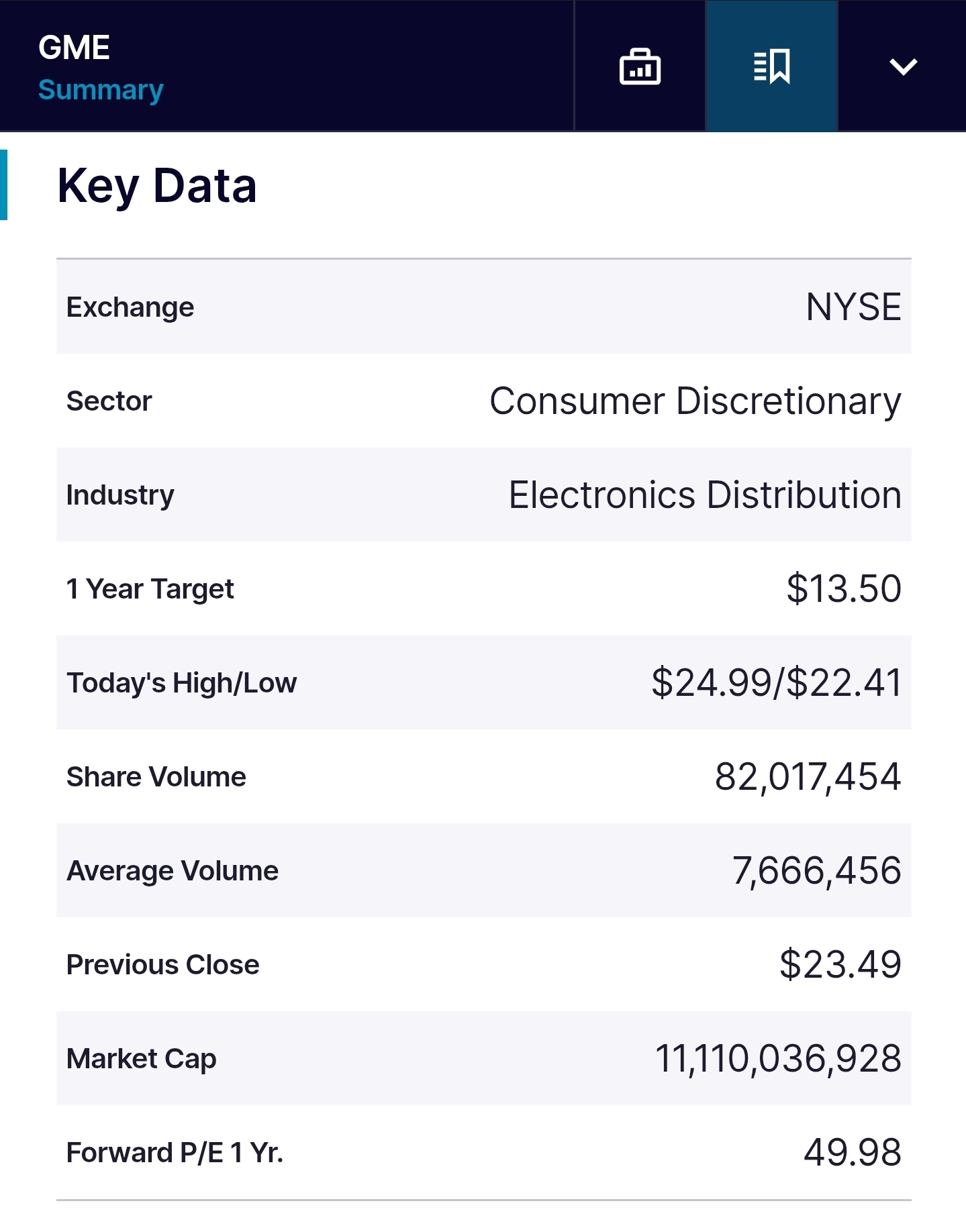Open the Summary section link
Screen dimensions: 966x1232
coord(101,90)
